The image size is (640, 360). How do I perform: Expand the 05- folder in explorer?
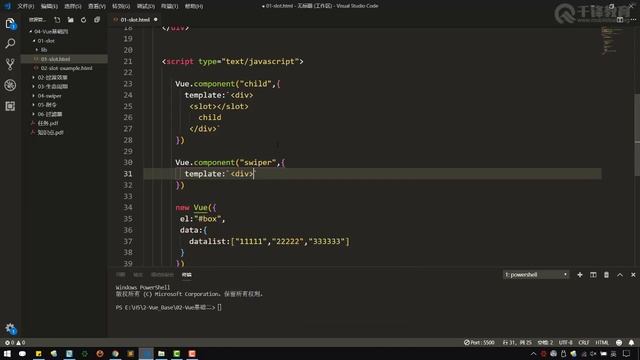47,105
